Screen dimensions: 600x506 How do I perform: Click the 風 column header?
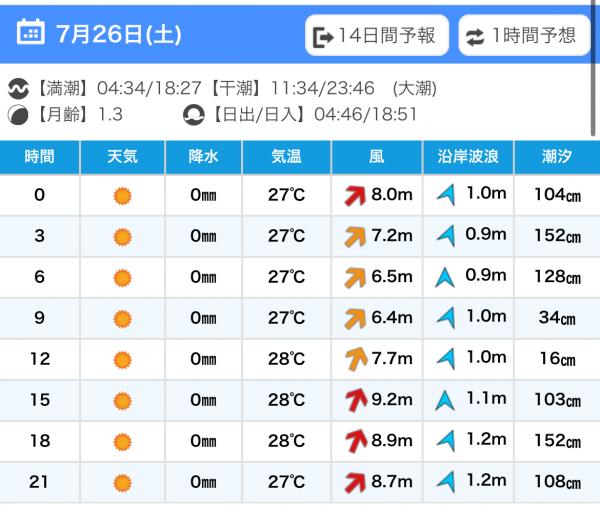tap(377, 157)
